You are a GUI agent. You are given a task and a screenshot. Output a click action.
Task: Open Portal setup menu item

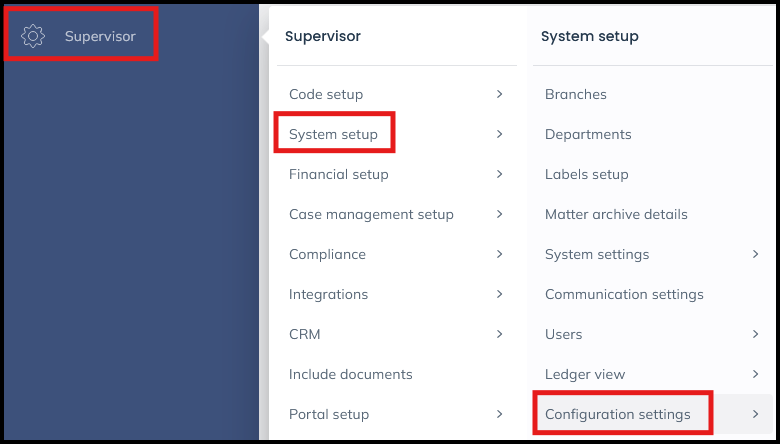pyautogui.click(x=329, y=414)
